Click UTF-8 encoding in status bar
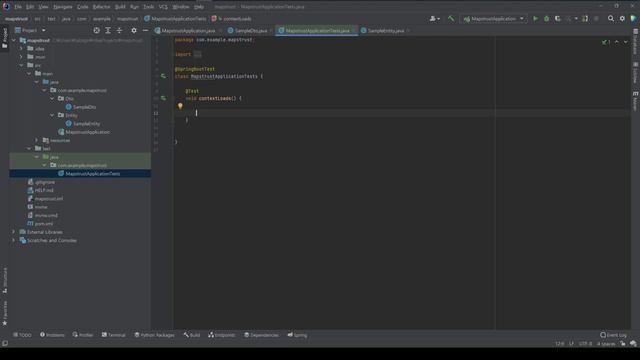Viewport: 640px width, 360px height. point(585,343)
